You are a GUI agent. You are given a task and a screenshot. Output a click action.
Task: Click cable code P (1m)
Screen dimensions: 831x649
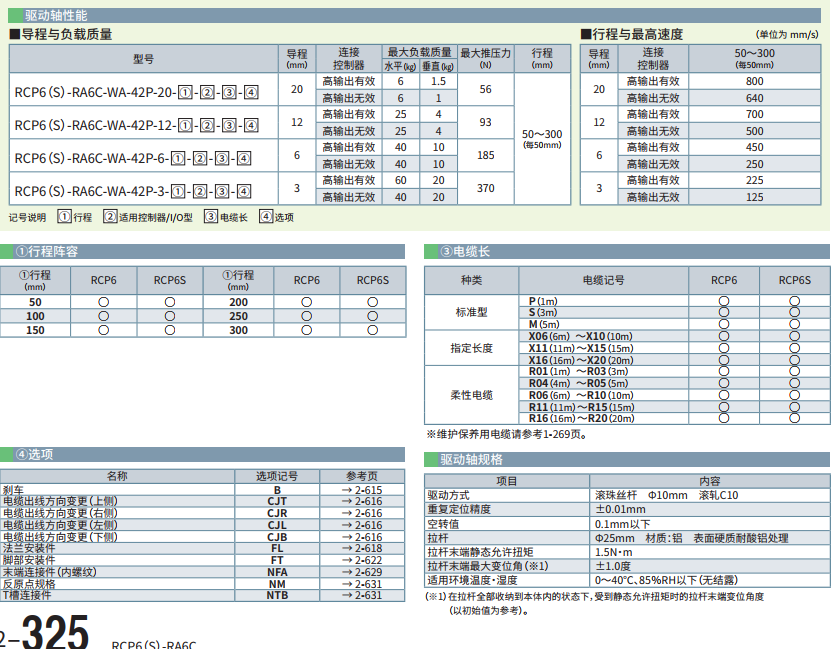543,301
